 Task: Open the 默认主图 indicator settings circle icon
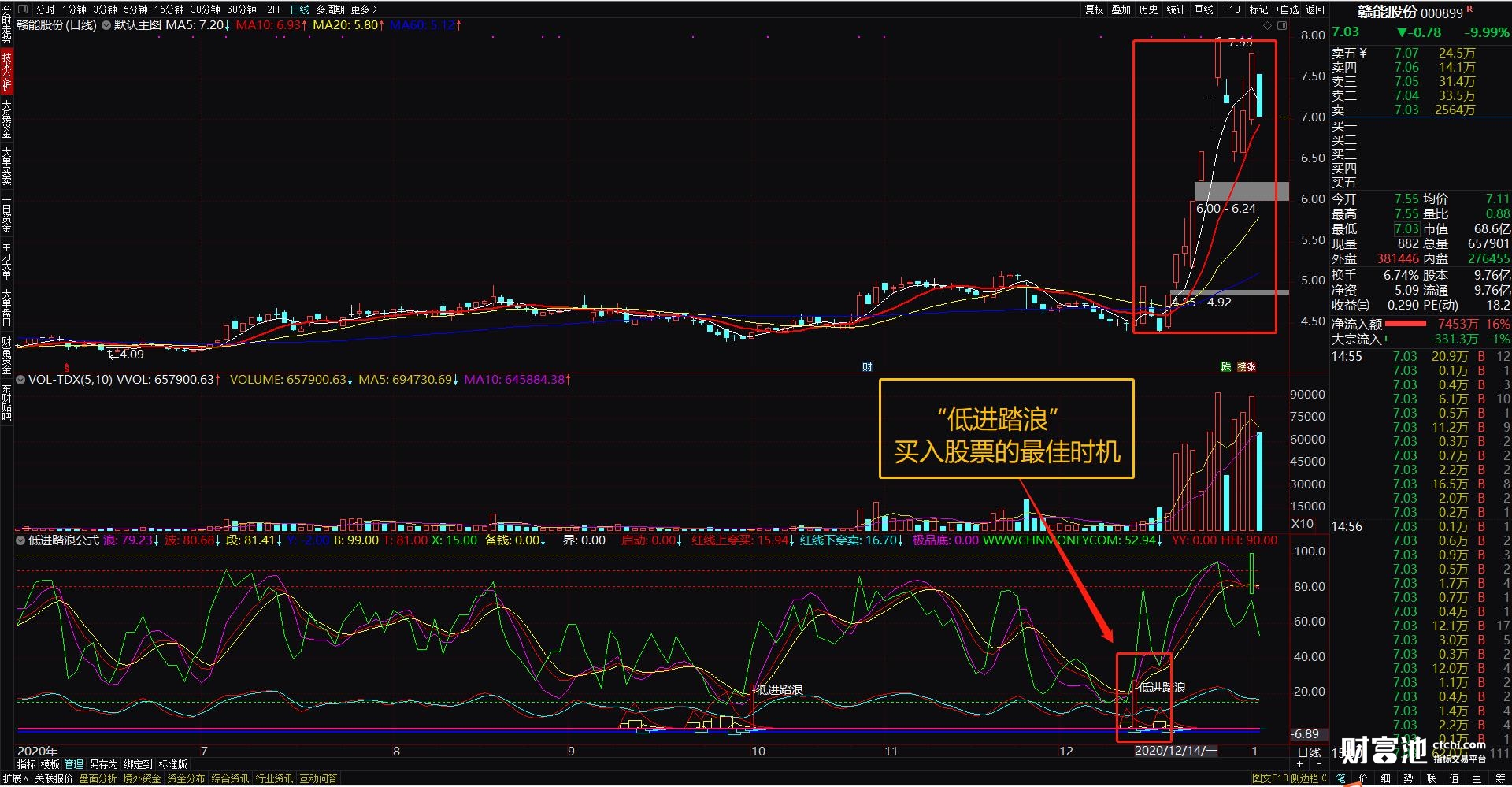point(106,25)
